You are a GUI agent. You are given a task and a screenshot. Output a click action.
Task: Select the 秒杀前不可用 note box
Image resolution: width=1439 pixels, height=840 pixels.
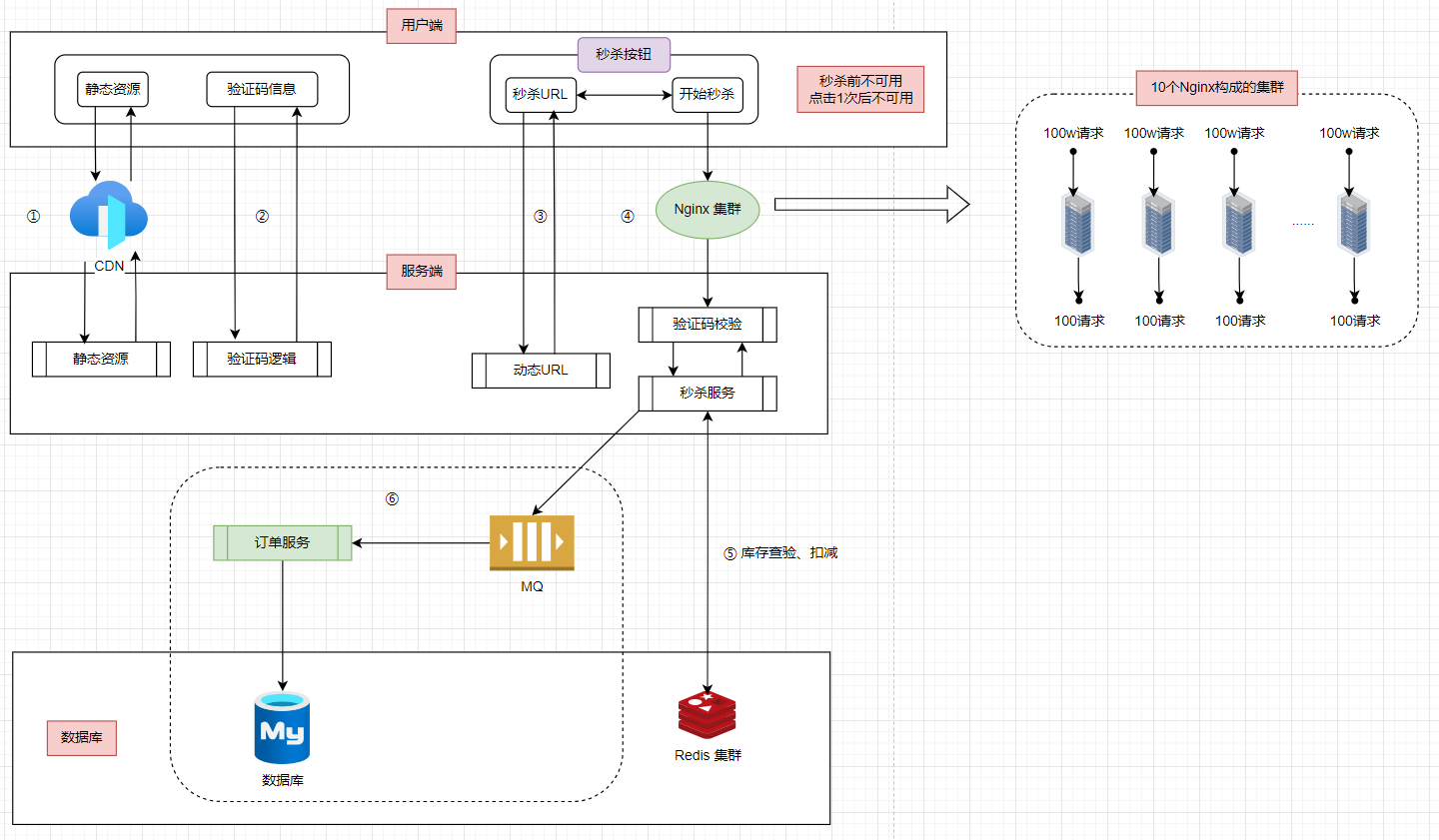click(860, 89)
